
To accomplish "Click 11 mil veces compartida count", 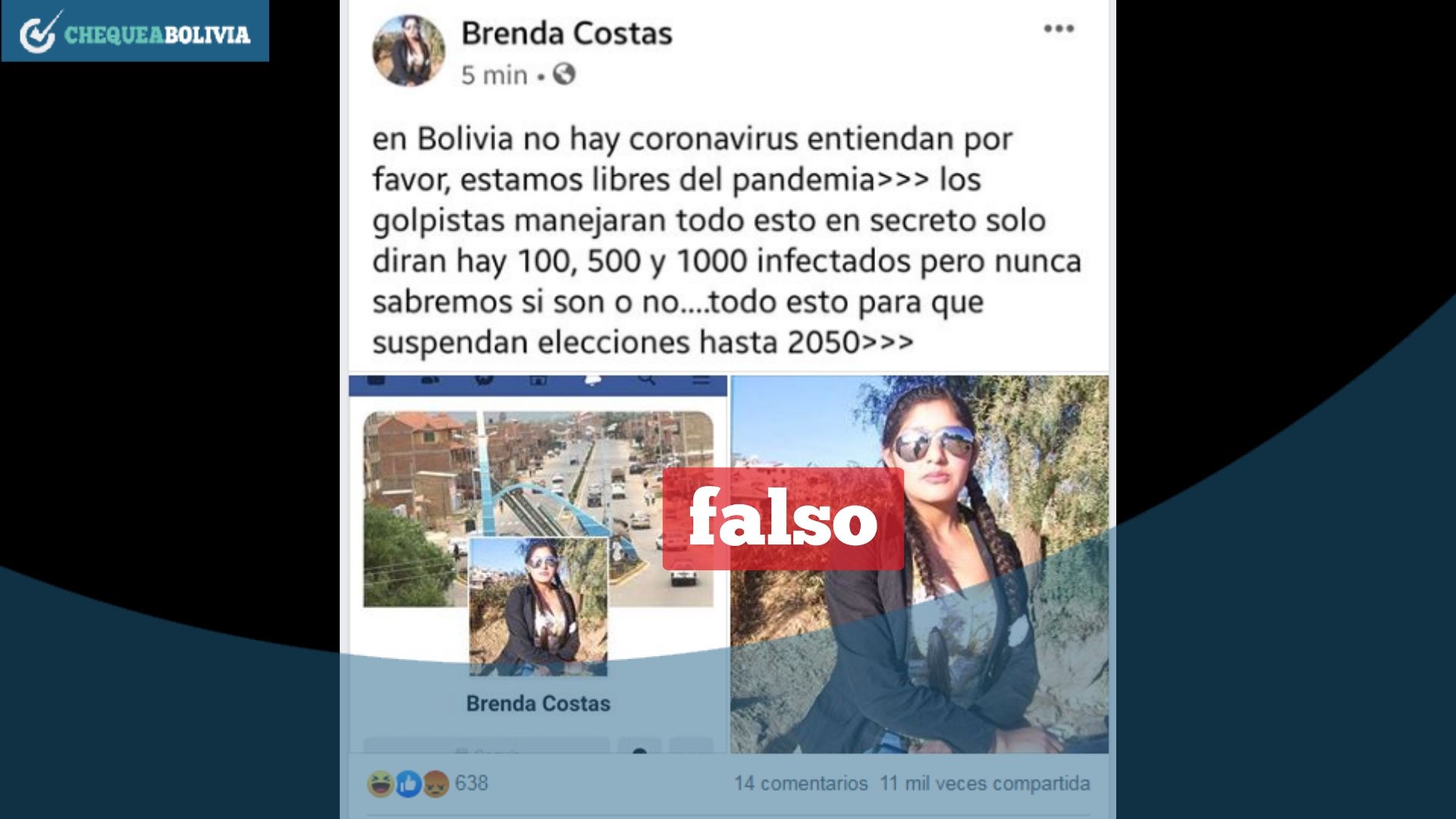I will pos(985,783).
